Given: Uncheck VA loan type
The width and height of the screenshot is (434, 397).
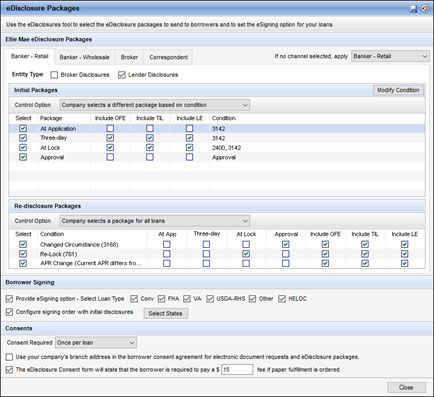Looking at the screenshot, I should point(187,299).
